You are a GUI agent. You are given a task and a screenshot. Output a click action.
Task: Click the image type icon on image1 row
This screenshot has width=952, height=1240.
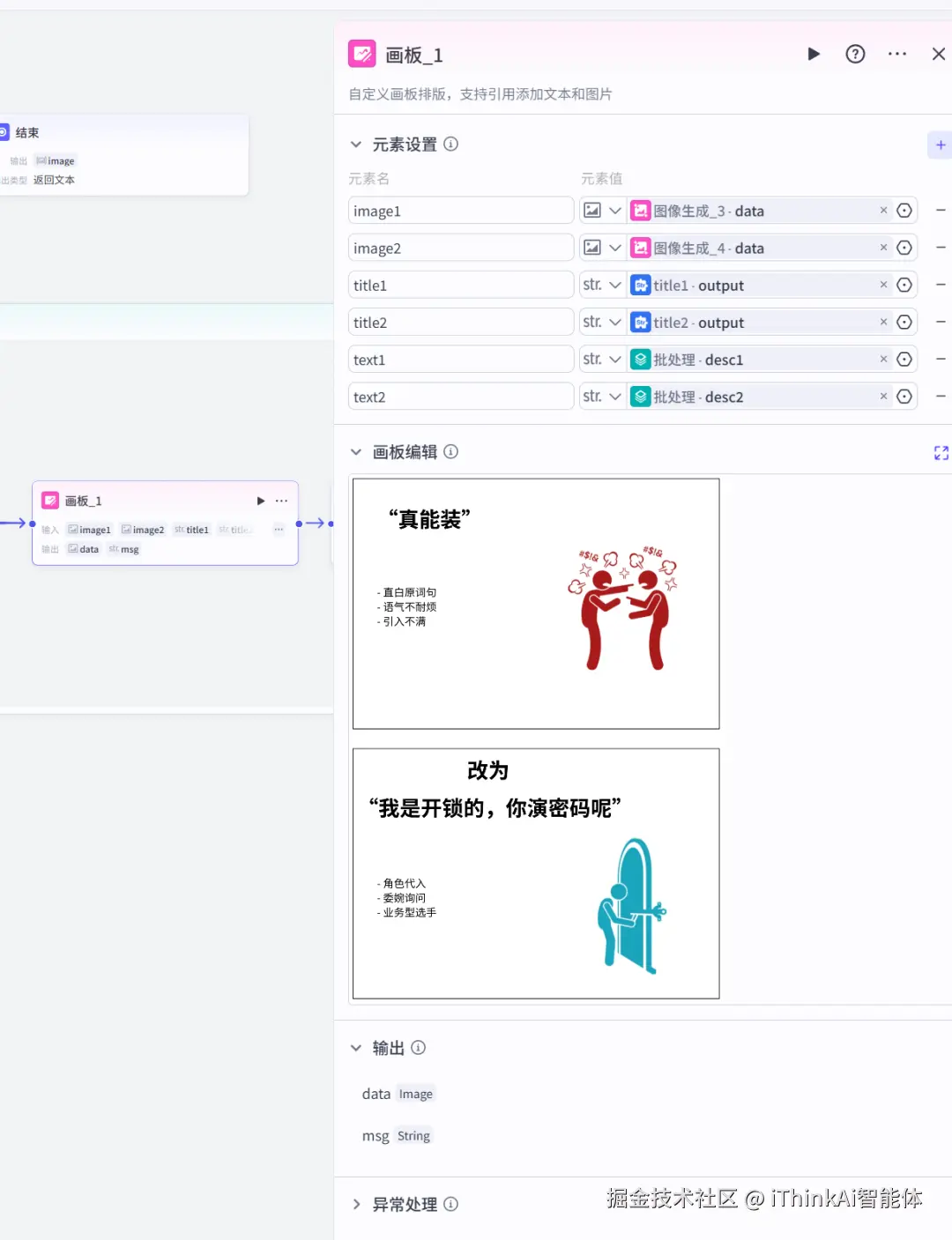coord(592,210)
